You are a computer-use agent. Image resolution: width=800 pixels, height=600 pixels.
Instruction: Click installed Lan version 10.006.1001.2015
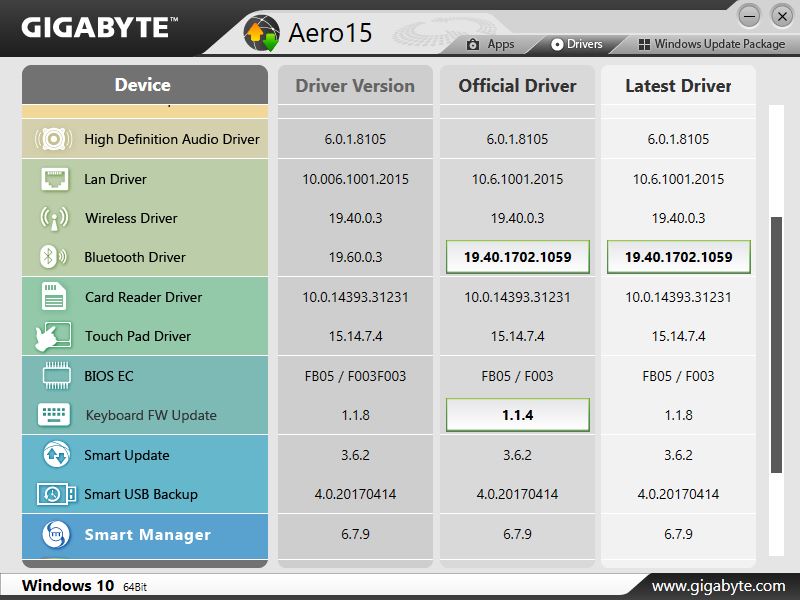[355, 179]
